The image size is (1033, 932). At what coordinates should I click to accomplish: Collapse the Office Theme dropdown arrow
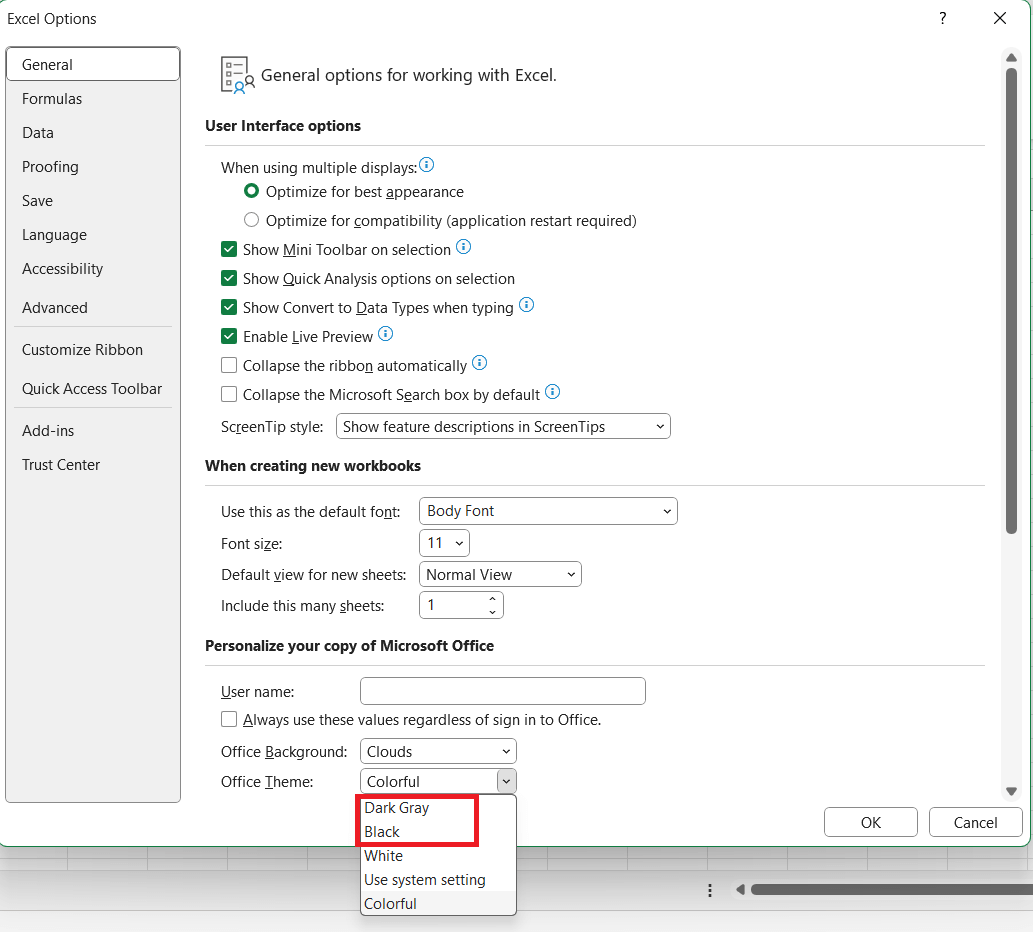(x=506, y=782)
